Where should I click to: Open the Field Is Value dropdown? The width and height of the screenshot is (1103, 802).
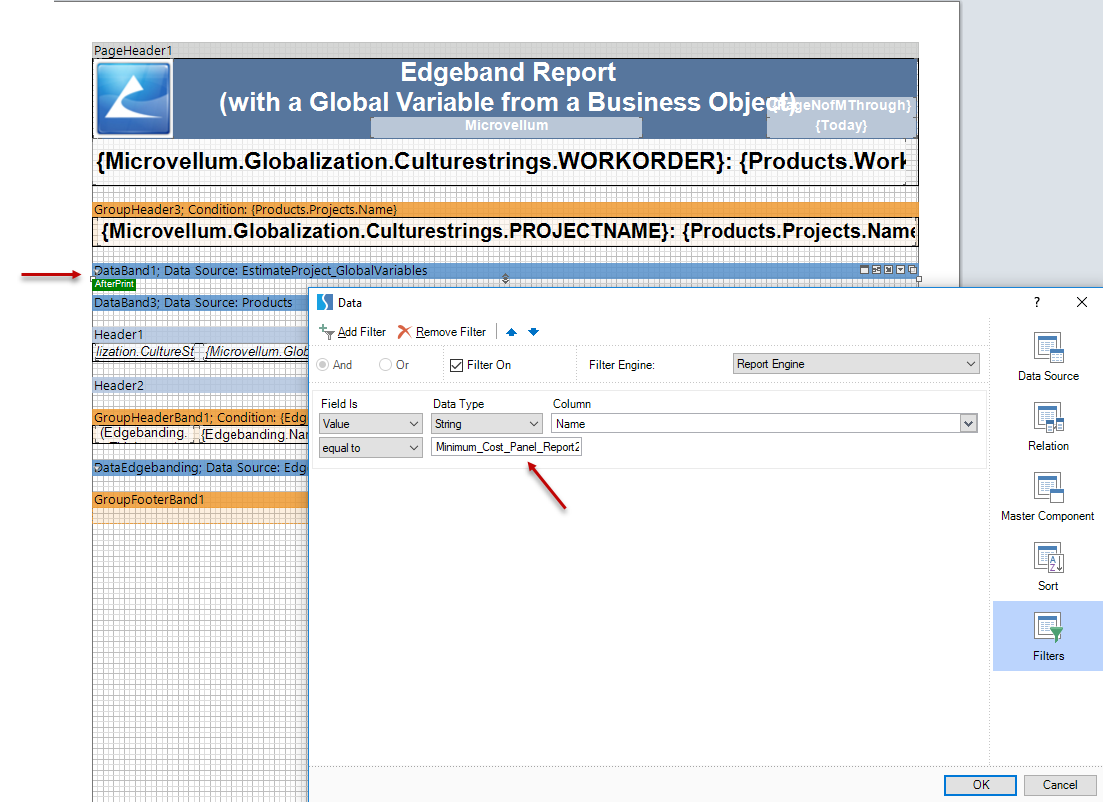(x=371, y=424)
